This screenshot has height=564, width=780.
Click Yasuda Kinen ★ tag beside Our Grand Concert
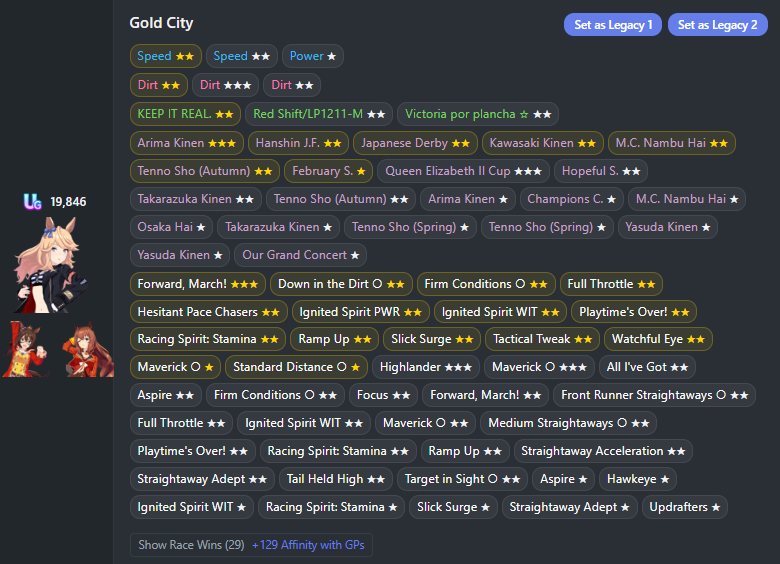[180, 255]
